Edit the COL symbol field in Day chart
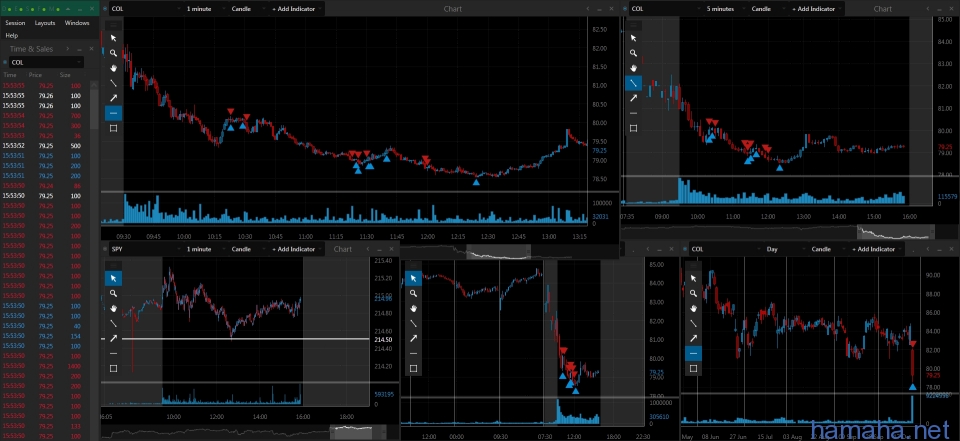Viewport: 960px width, 441px height. click(724, 249)
